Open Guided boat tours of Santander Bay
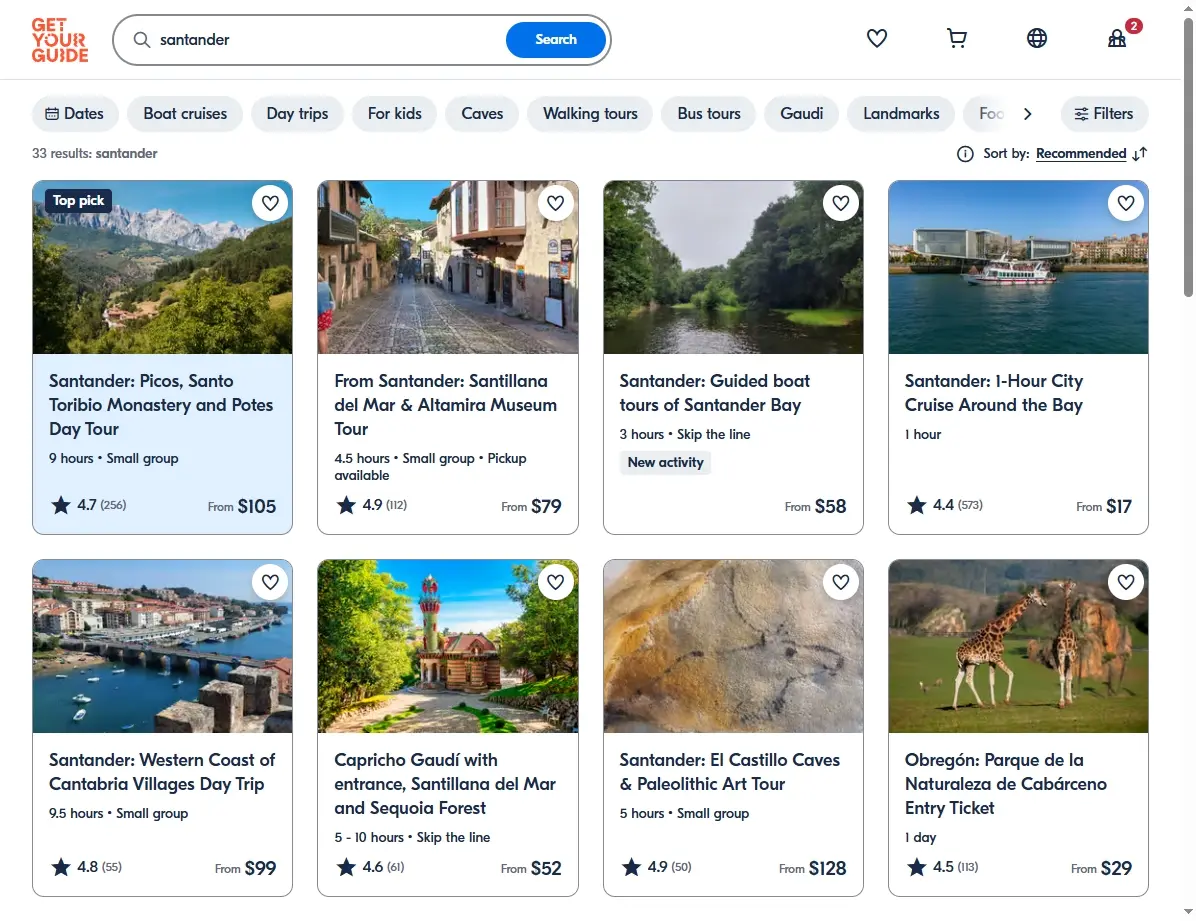1196x921 pixels. [715, 393]
